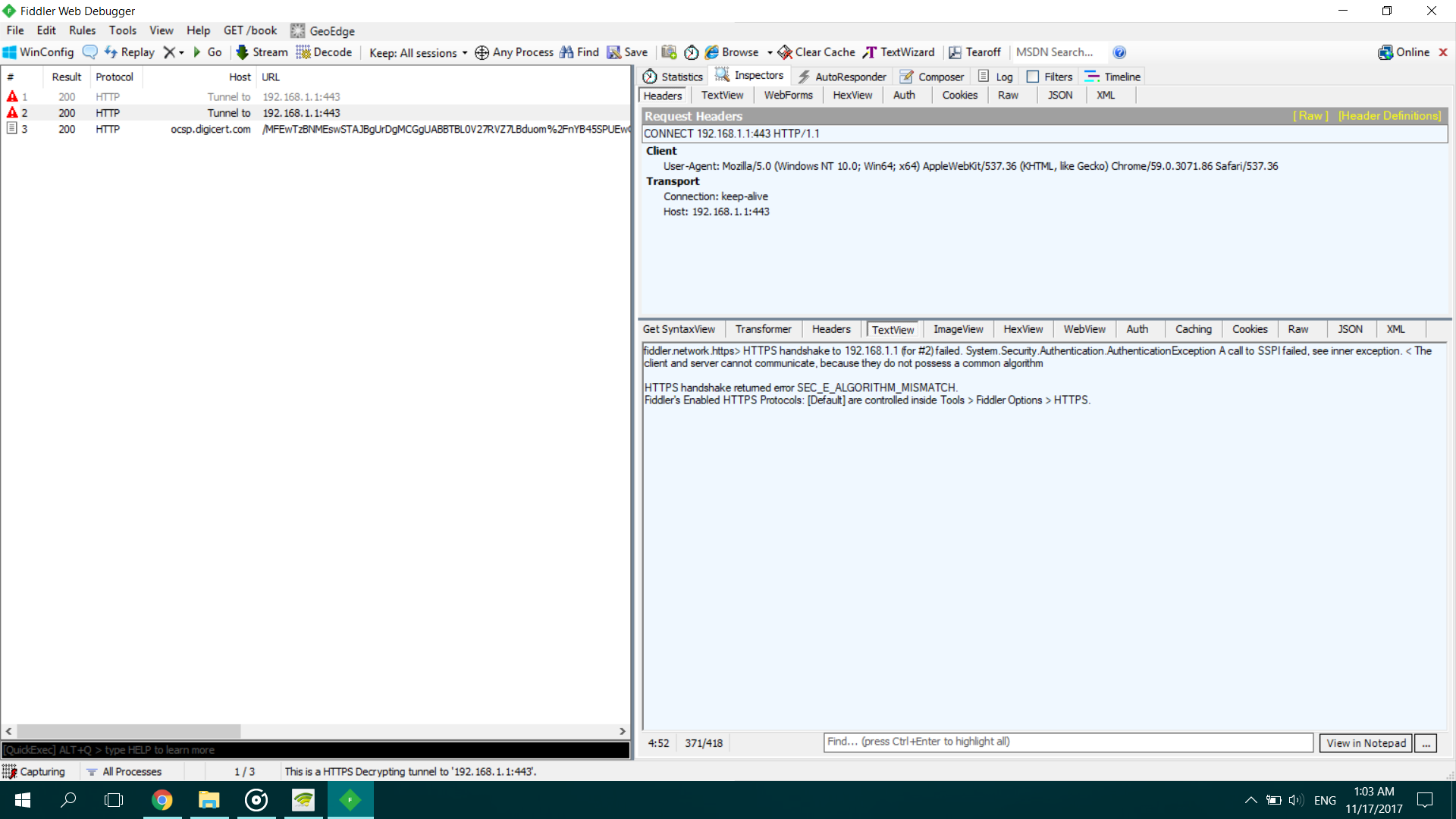Expand the Browse dropdown arrow
Image resolution: width=1456 pixels, height=819 pixels.
pos(770,52)
